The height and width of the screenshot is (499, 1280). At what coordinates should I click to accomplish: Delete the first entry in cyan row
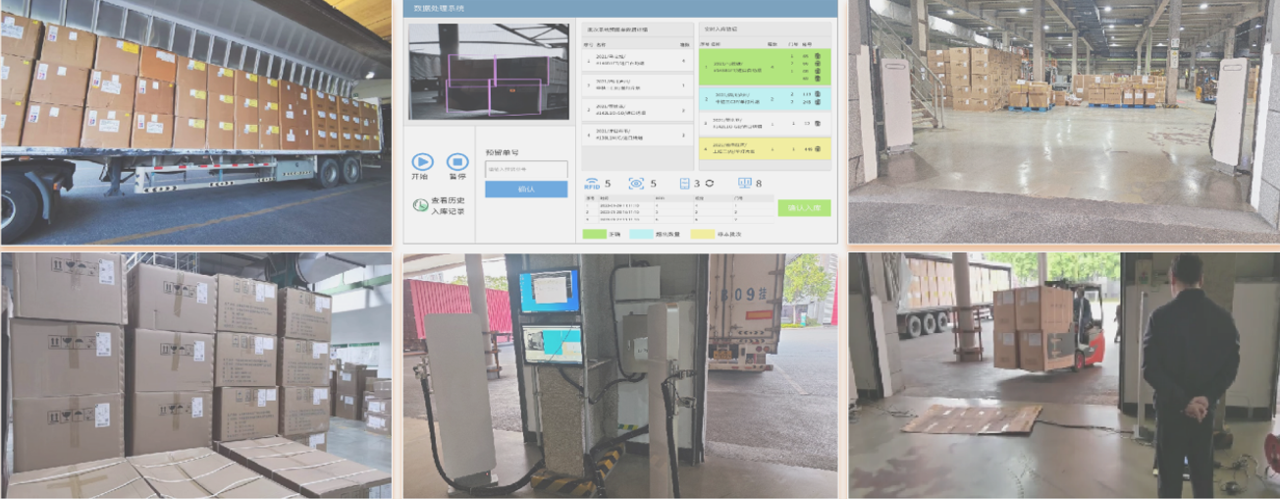click(818, 93)
